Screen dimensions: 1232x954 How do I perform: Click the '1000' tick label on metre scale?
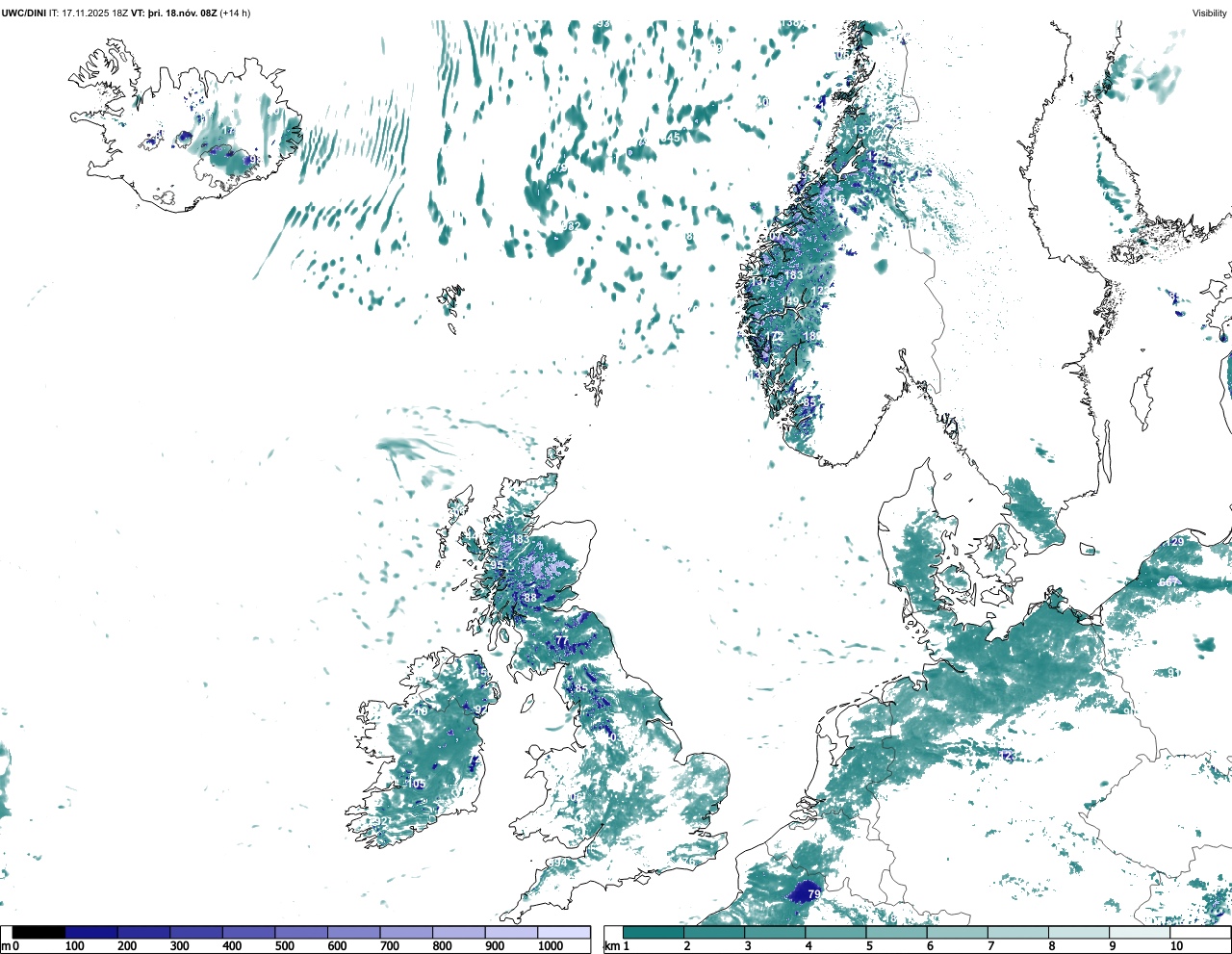[551, 946]
